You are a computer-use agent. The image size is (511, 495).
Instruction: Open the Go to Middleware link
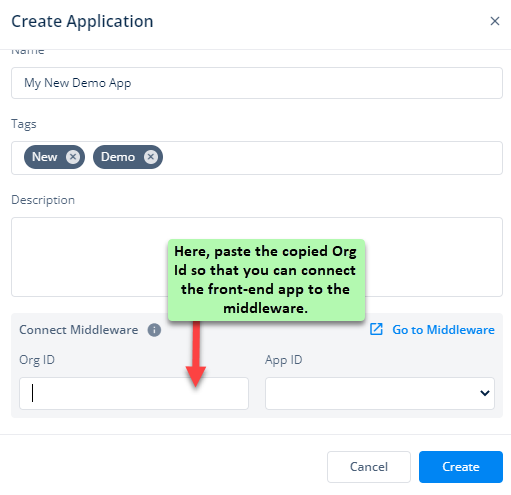443,330
